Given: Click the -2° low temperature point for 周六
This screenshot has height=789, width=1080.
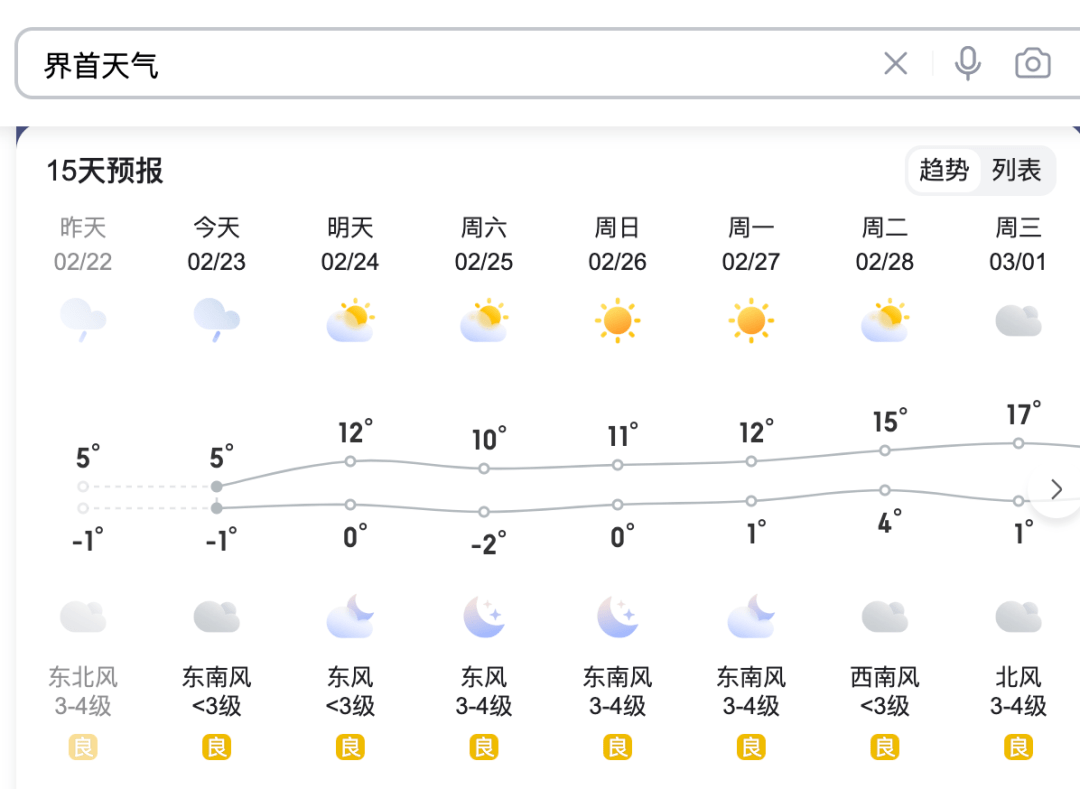Looking at the screenshot, I should click(x=484, y=512).
